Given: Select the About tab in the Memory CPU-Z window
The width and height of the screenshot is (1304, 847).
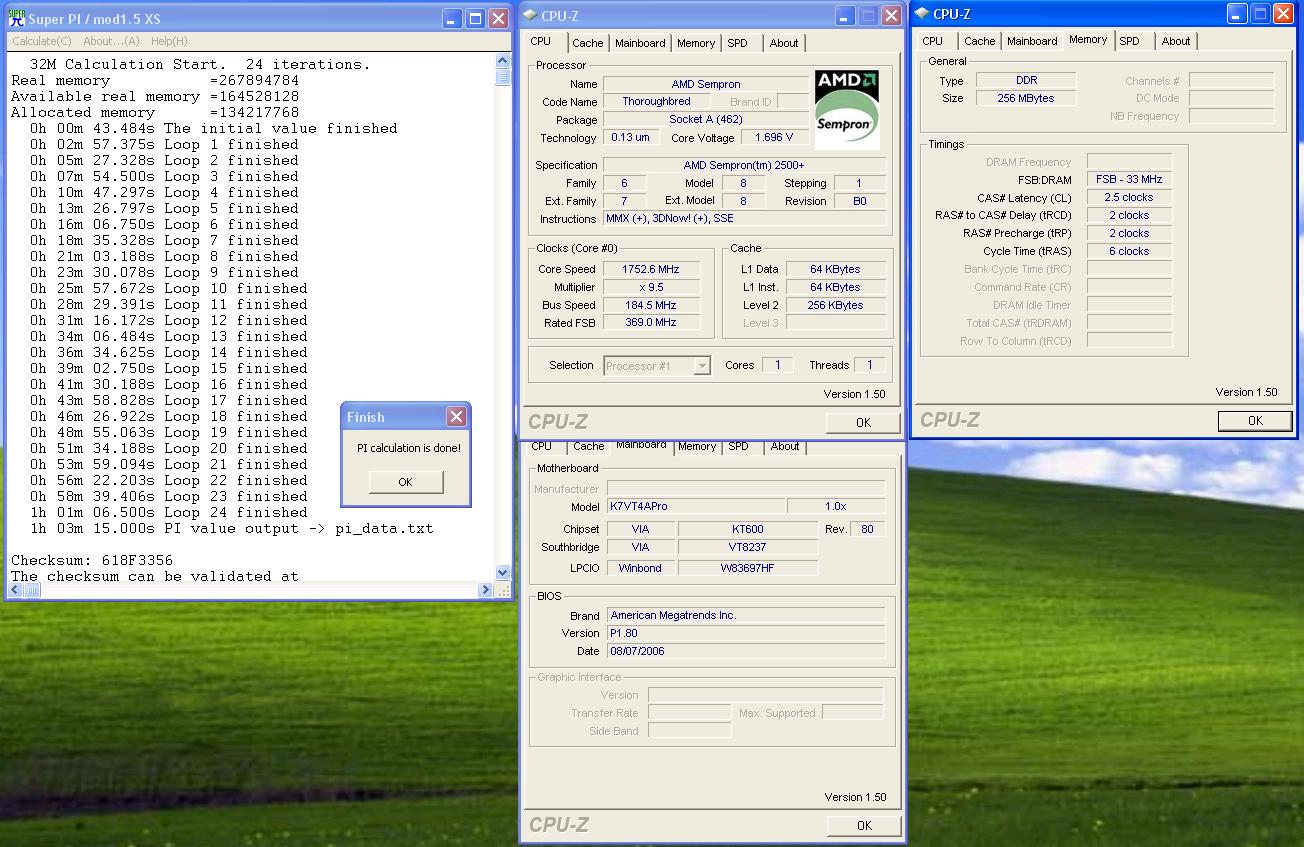Looking at the screenshot, I should [1176, 41].
